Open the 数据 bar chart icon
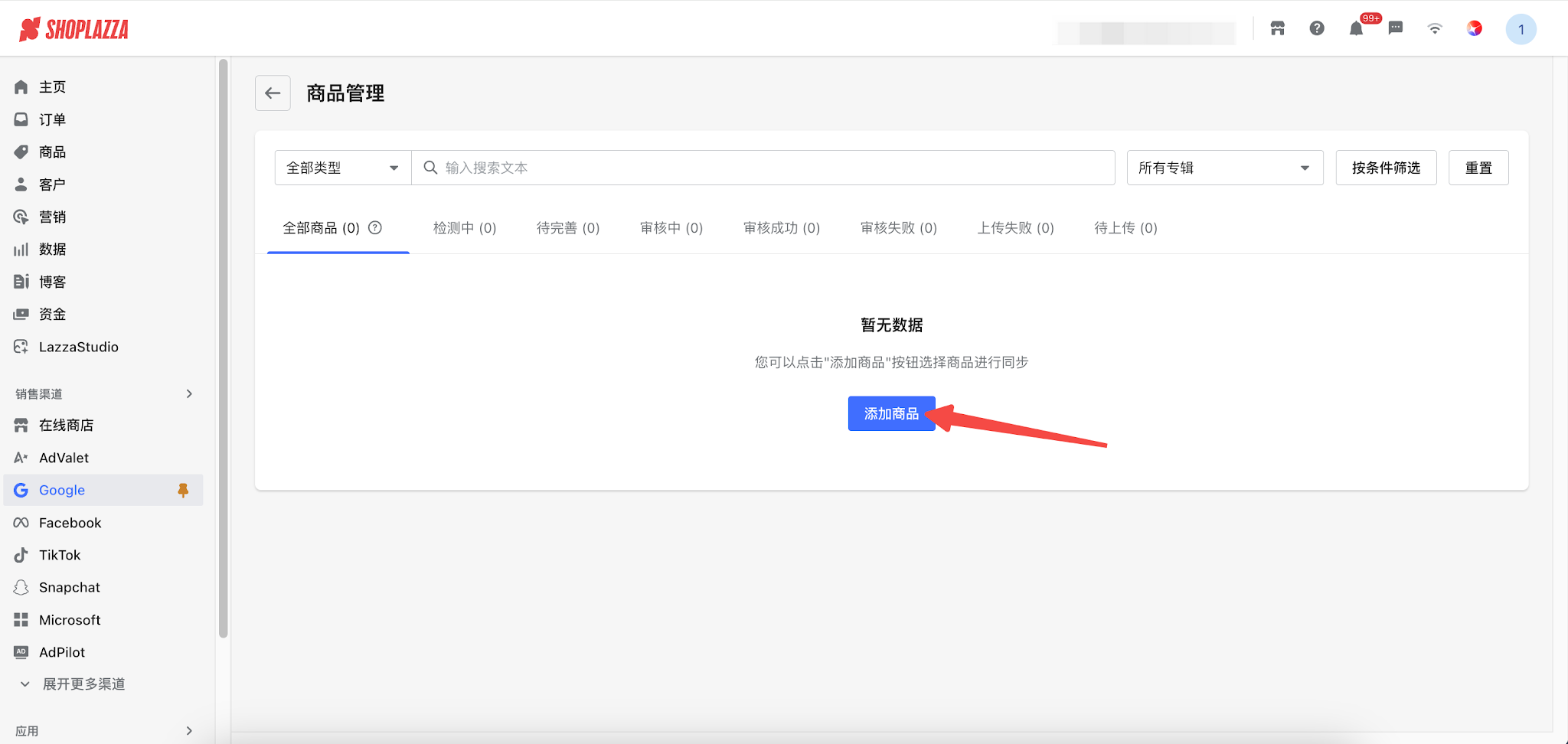Screen dimensions: 1568x744 21,250
